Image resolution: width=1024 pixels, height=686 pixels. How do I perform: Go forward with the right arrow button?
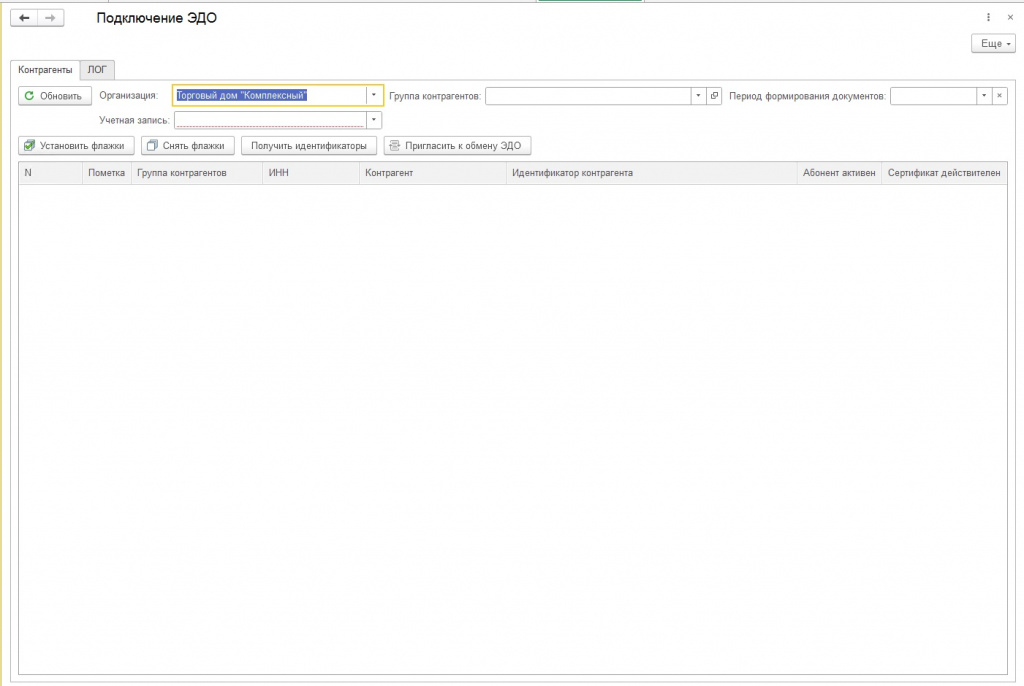50,18
